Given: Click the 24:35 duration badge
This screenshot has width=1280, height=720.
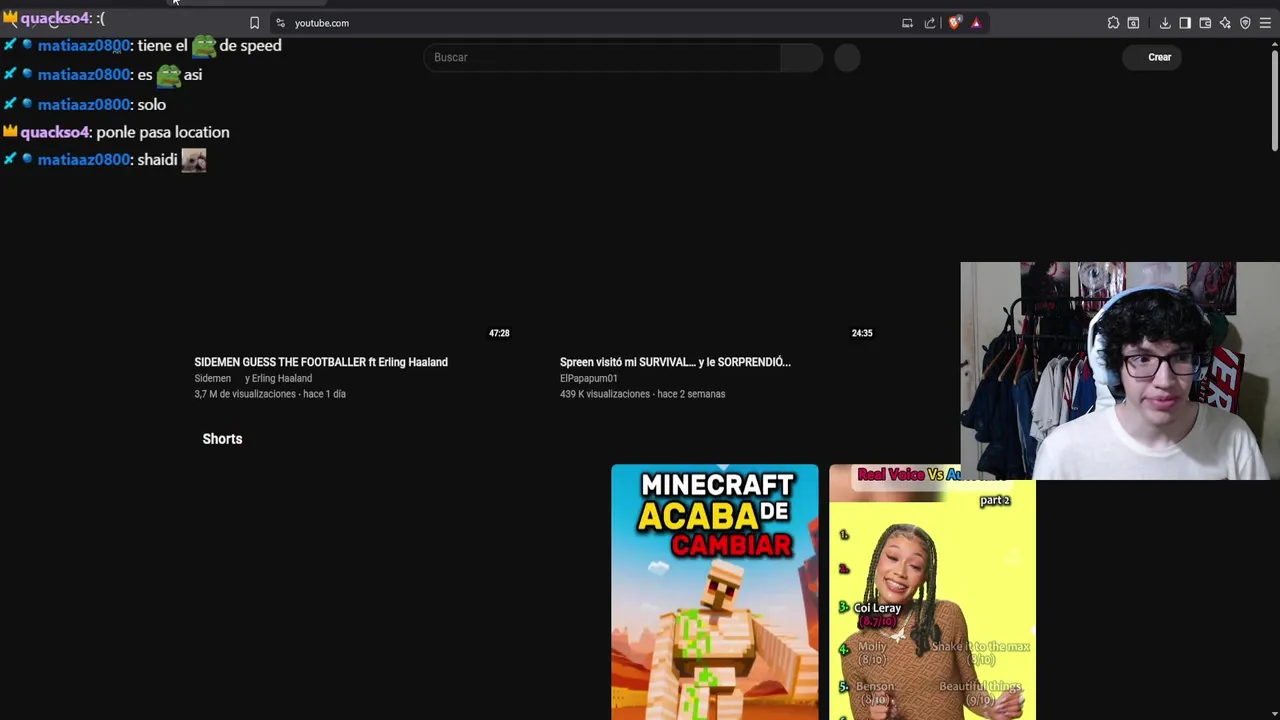Looking at the screenshot, I should click(x=862, y=333).
